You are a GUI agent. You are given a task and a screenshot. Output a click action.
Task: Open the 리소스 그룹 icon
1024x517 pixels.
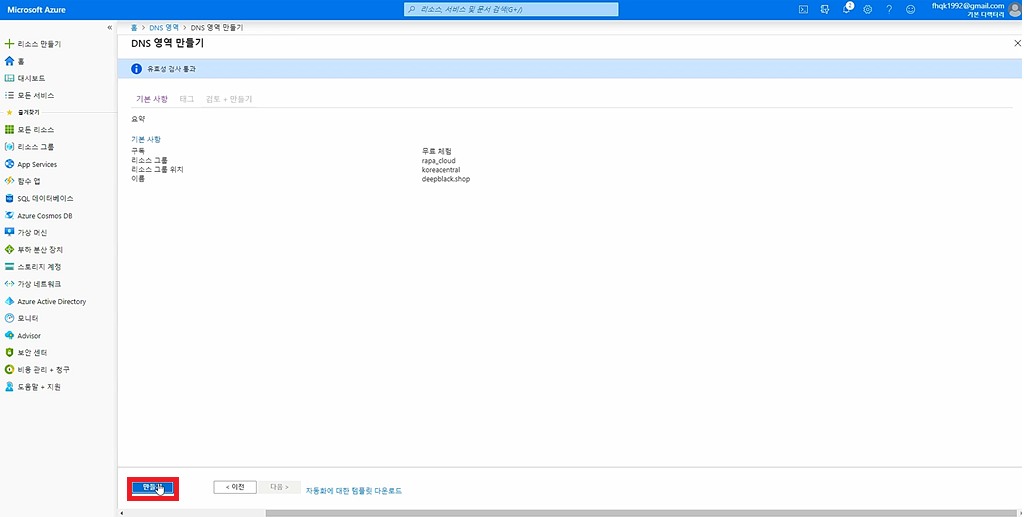(9, 147)
